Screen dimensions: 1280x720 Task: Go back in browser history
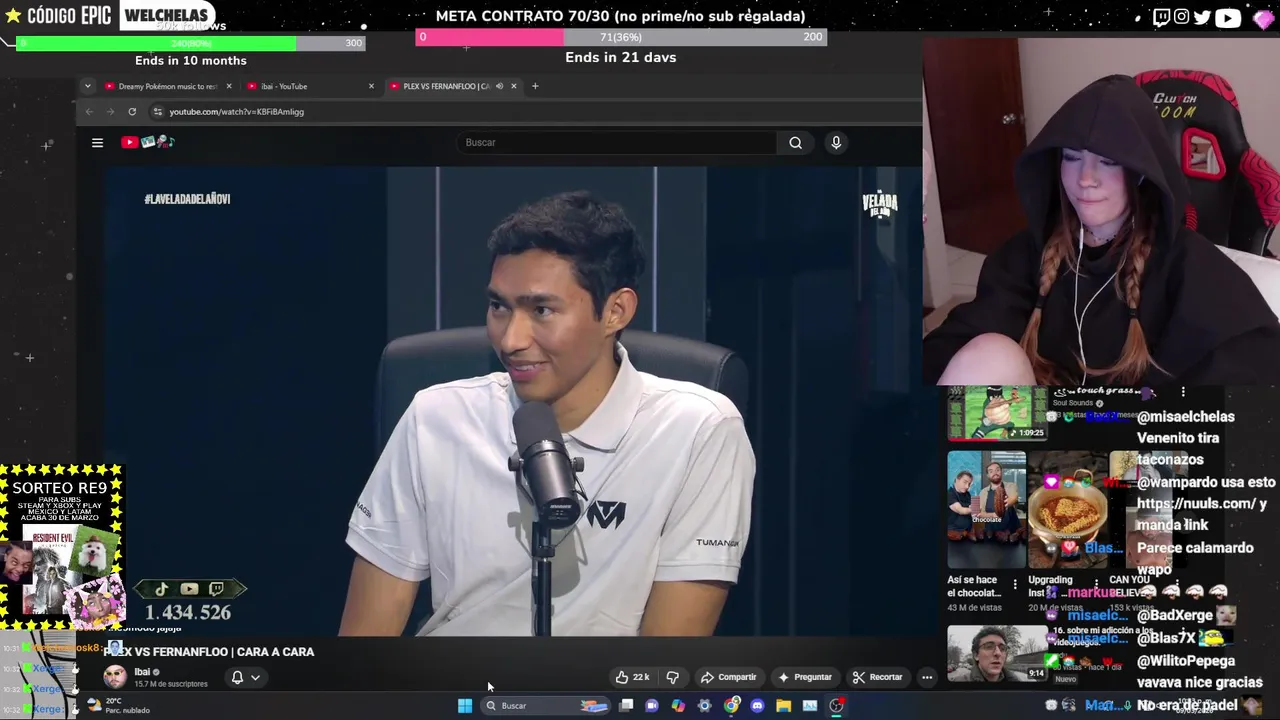89,111
